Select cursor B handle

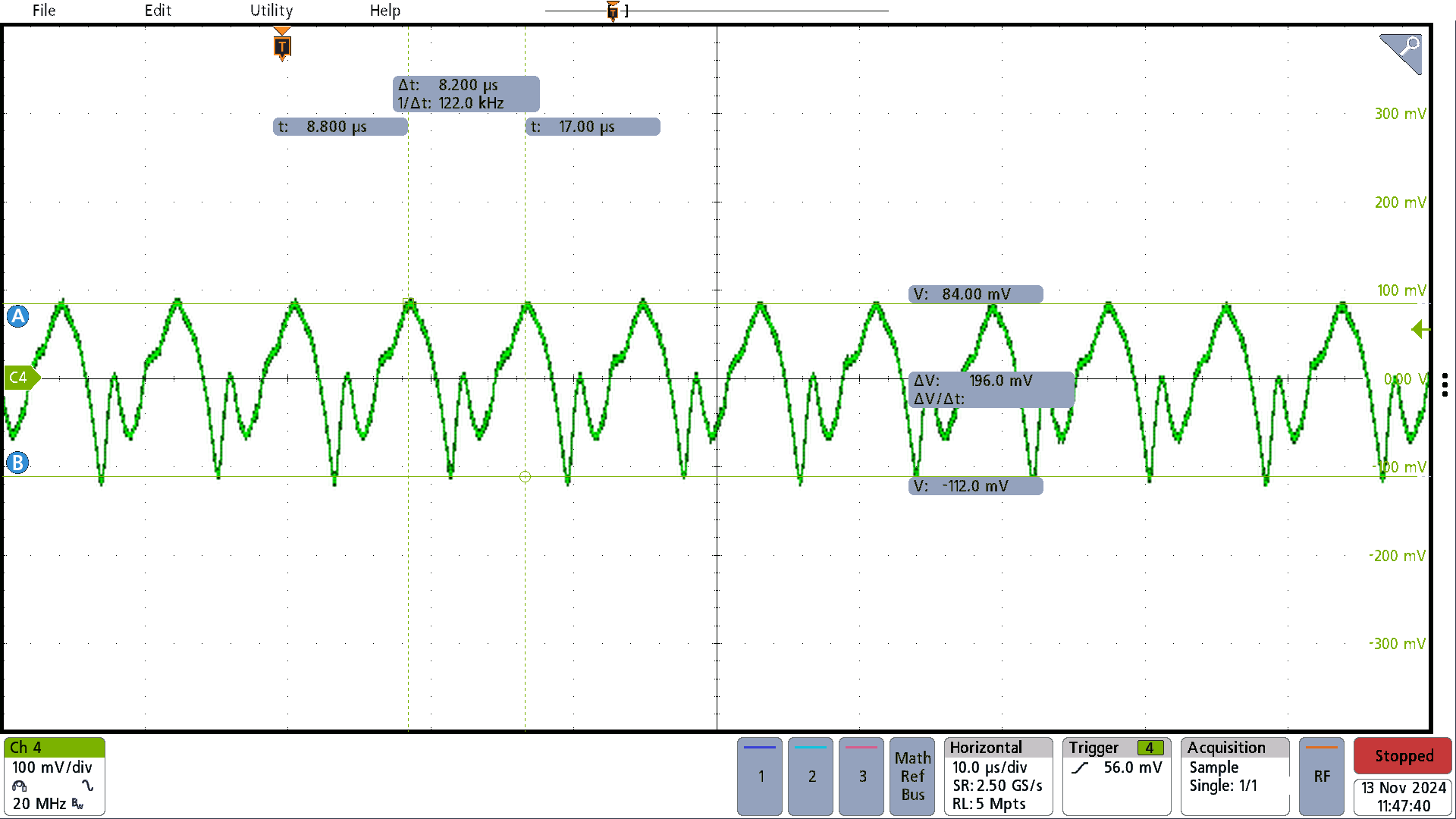pos(18,463)
